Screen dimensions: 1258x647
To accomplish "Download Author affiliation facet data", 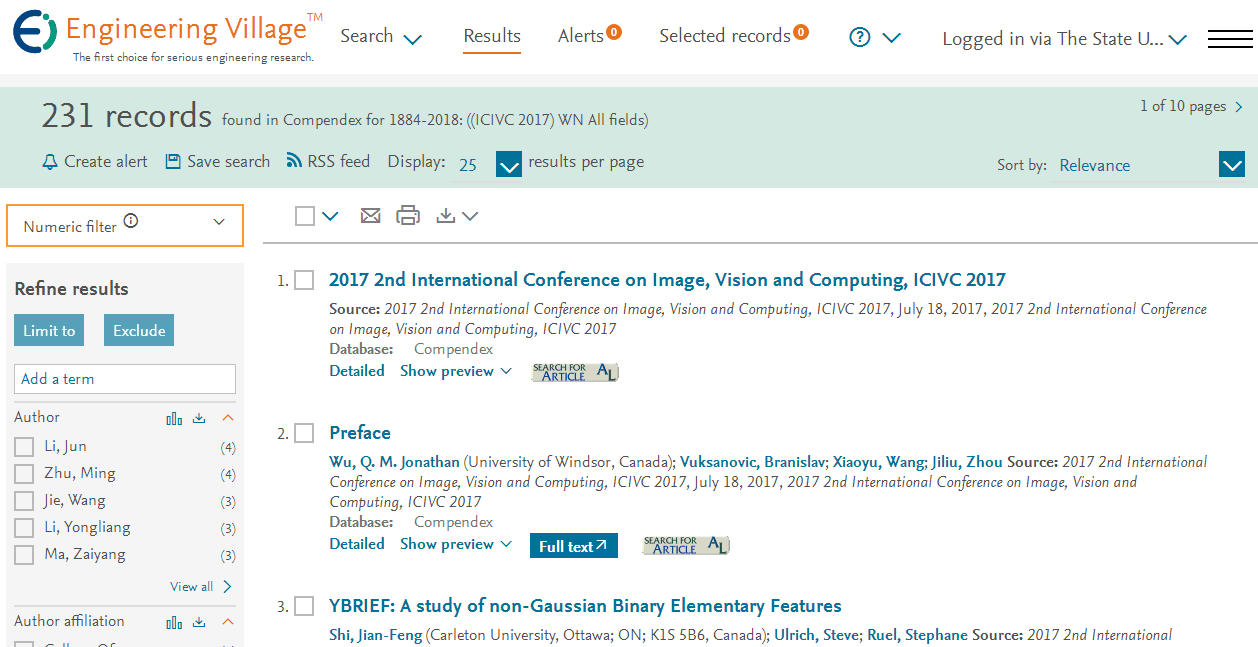I will (199, 622).
